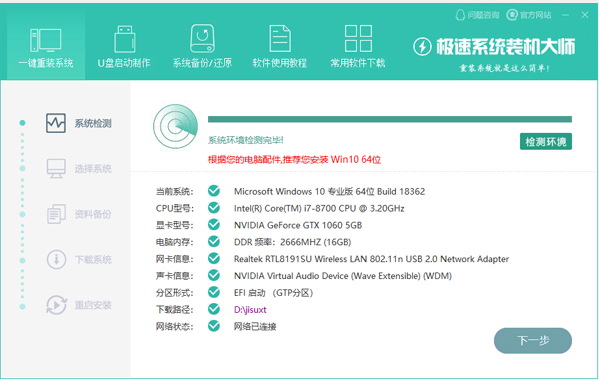Screen dimensions: 599x380
Task: Open the 一键重装系统 tab icon
Action: click(45, 40)
